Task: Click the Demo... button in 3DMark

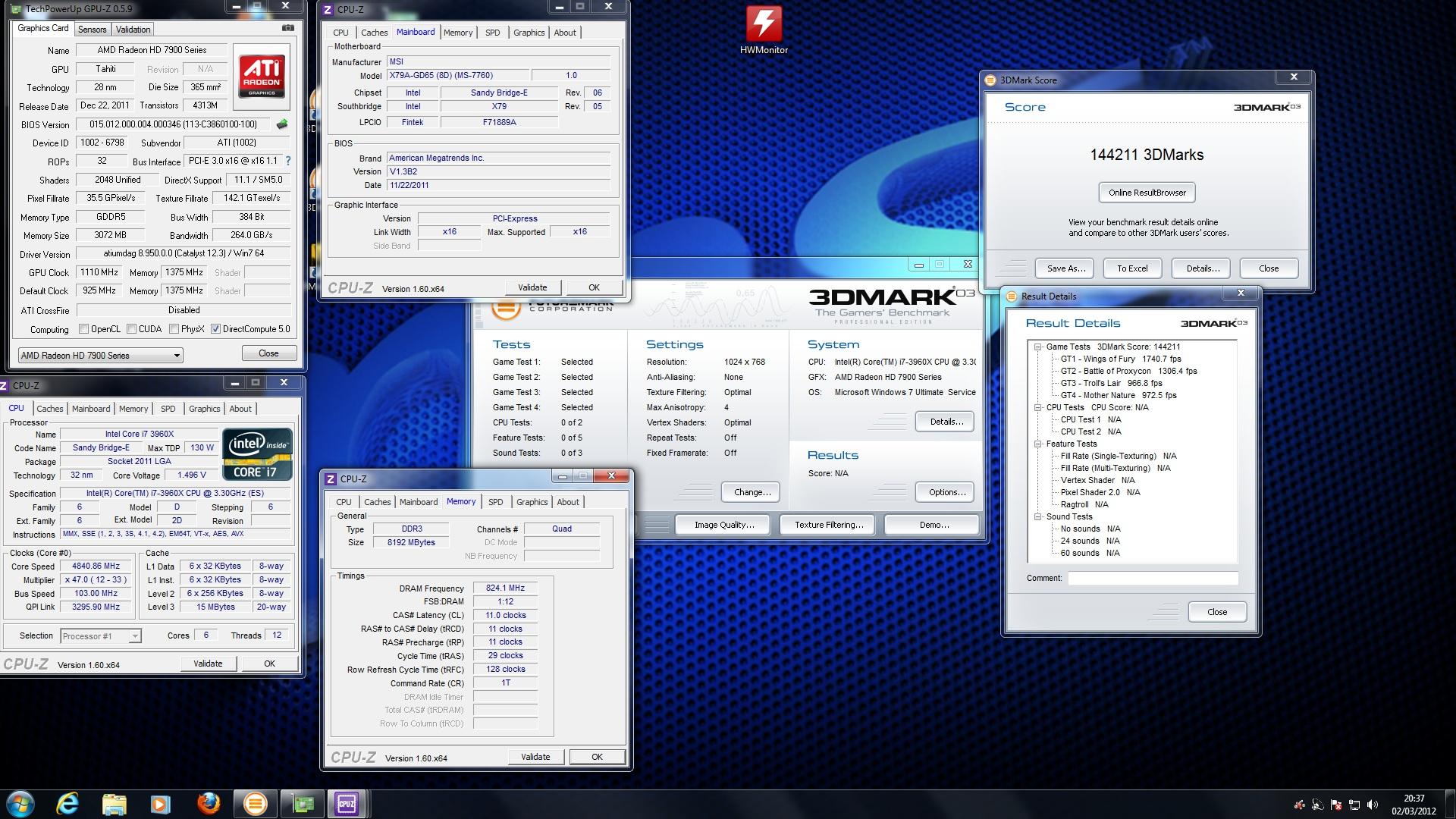Action: point(934,525)
